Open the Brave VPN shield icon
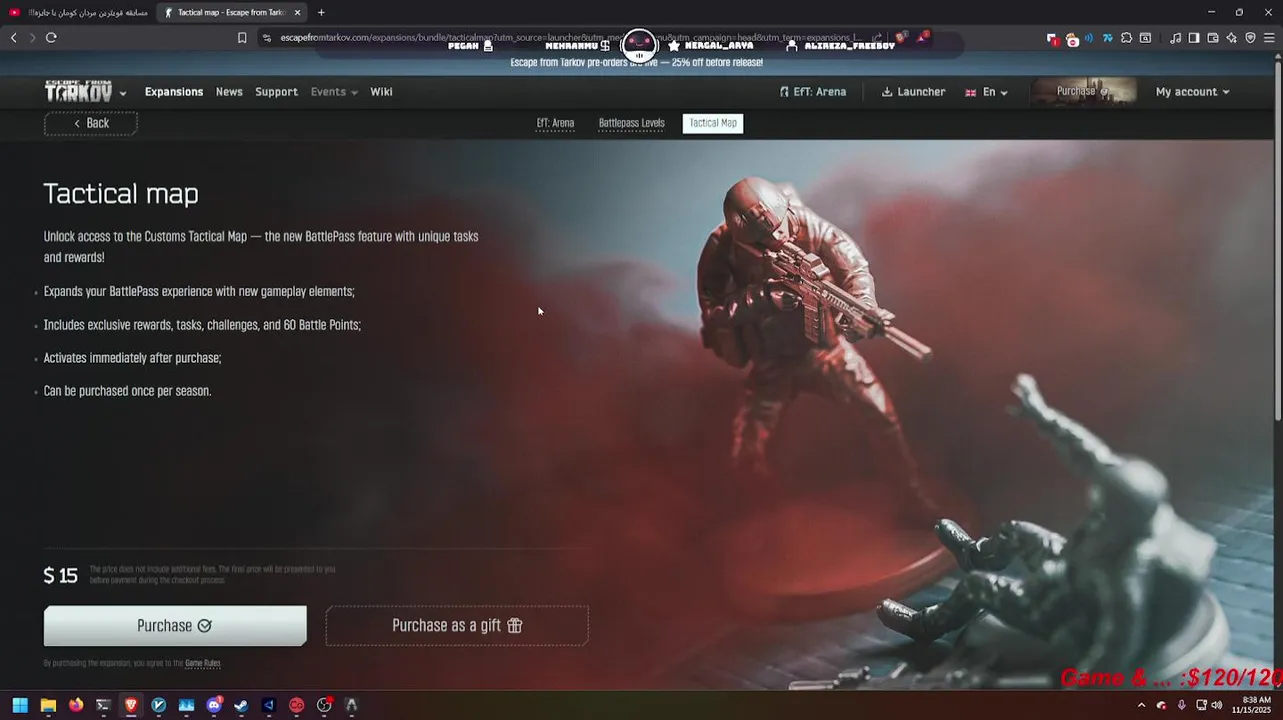The width and height of the screenshot is (1283, 720). 1250,38
